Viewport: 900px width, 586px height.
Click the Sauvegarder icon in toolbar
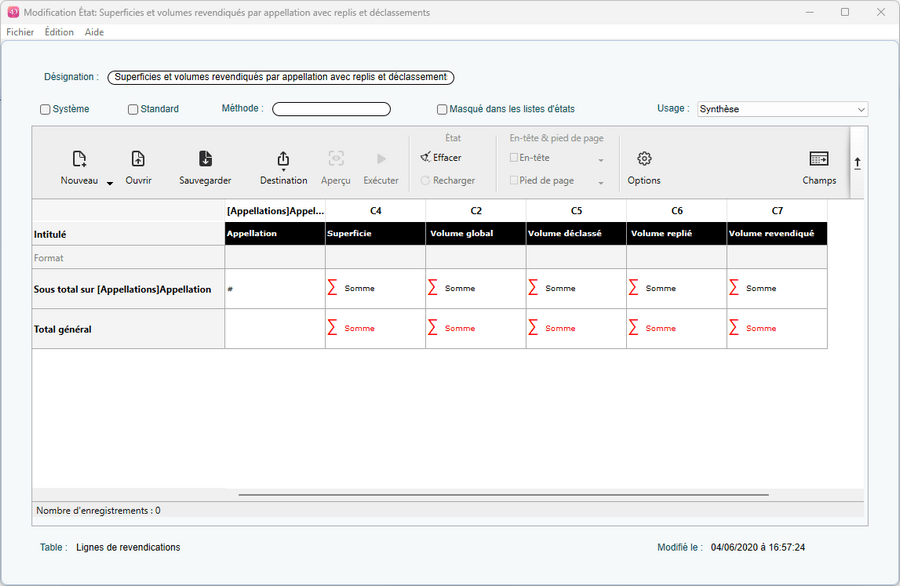click(205, 159)
